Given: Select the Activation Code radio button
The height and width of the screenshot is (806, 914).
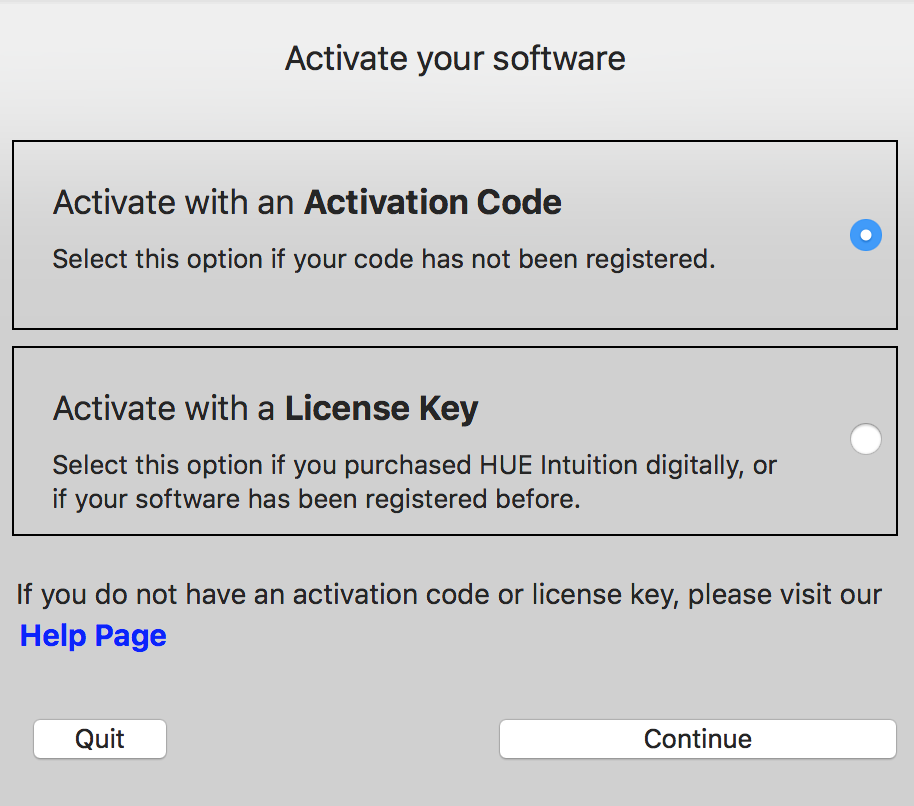Looking at the screenshot, I should coord(866,235).
